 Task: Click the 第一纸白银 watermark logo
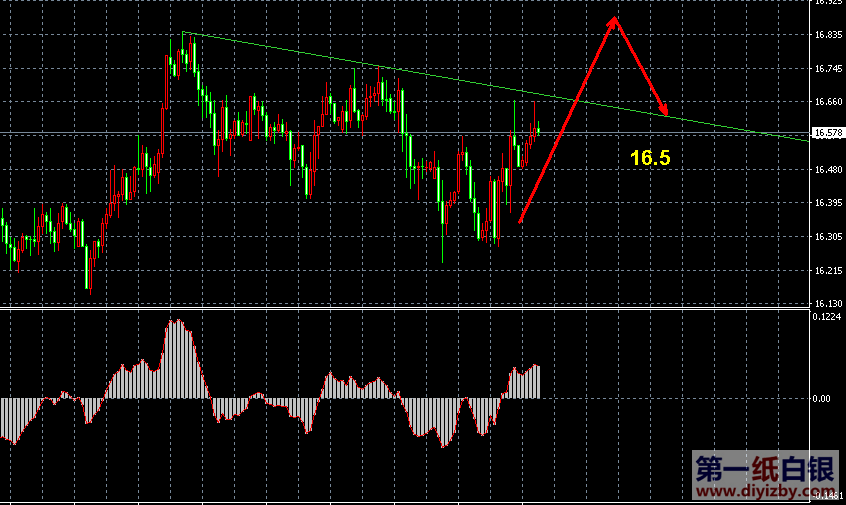pos(764,468)
